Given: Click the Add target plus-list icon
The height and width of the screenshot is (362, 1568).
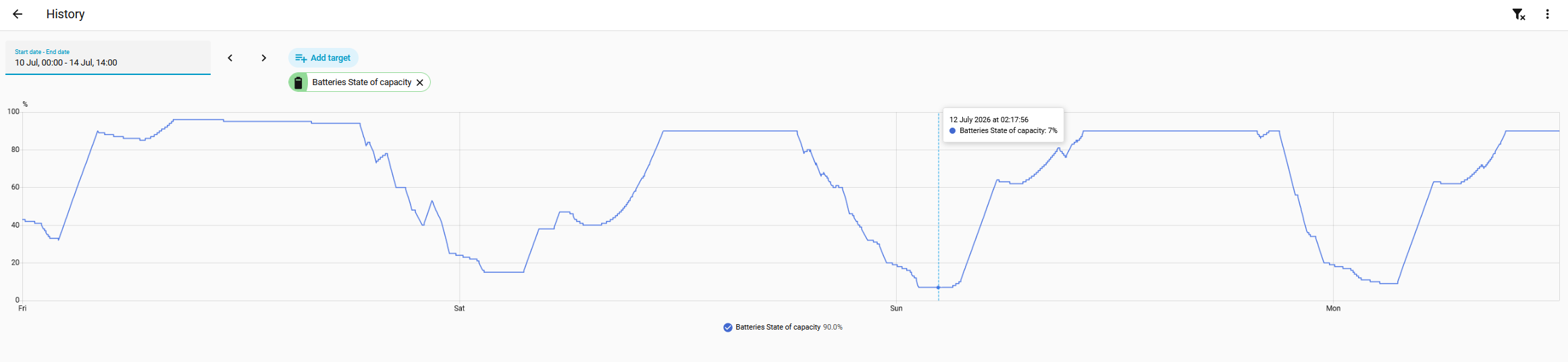Looking at the screenshot, I should (x=301, y=58).
